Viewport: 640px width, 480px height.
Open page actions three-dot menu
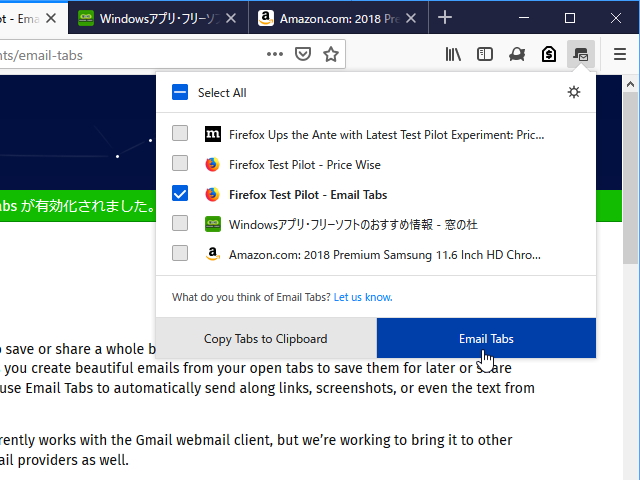275,54
